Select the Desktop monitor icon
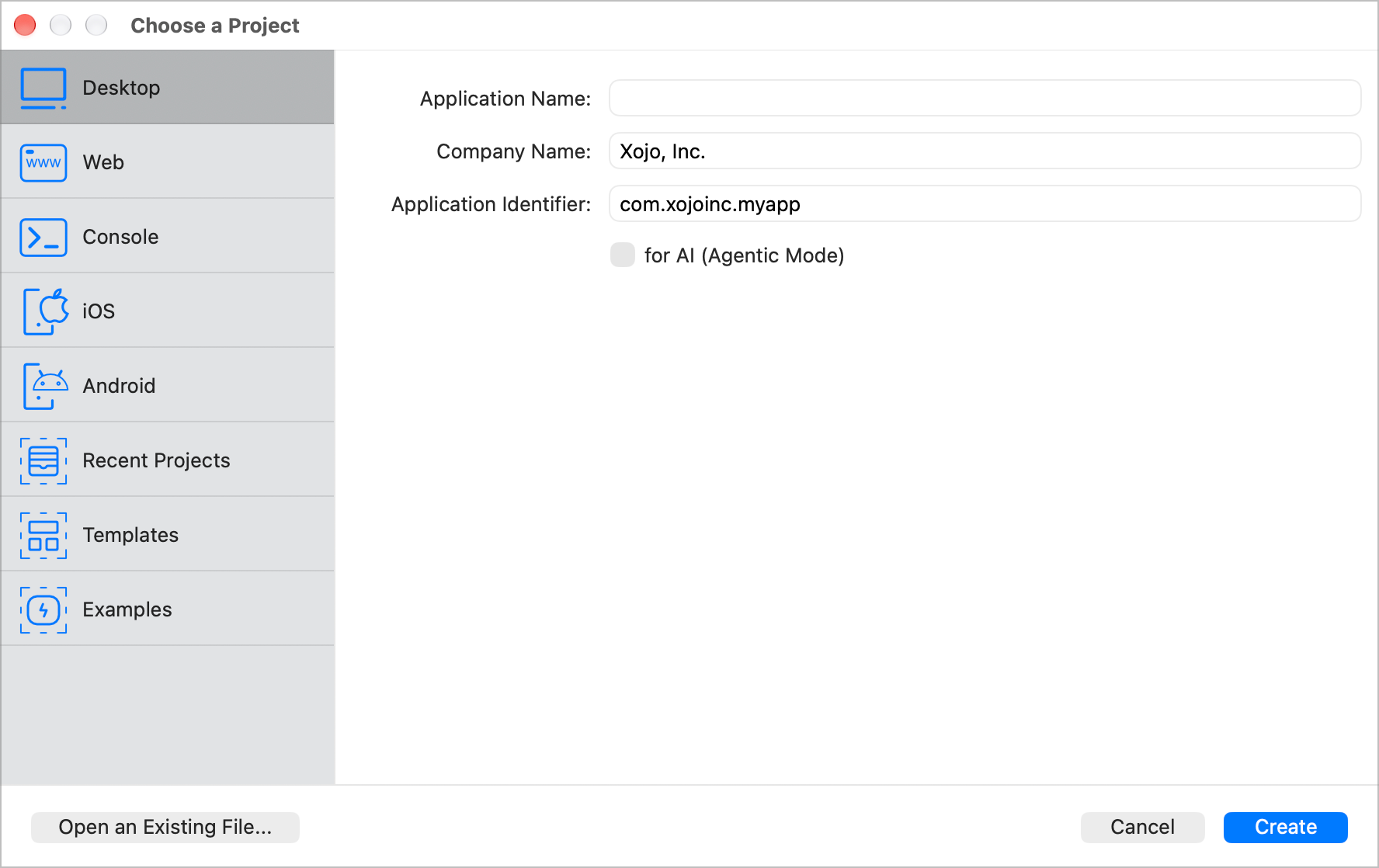Screen dimensions: 1379x868 [43, 88]
